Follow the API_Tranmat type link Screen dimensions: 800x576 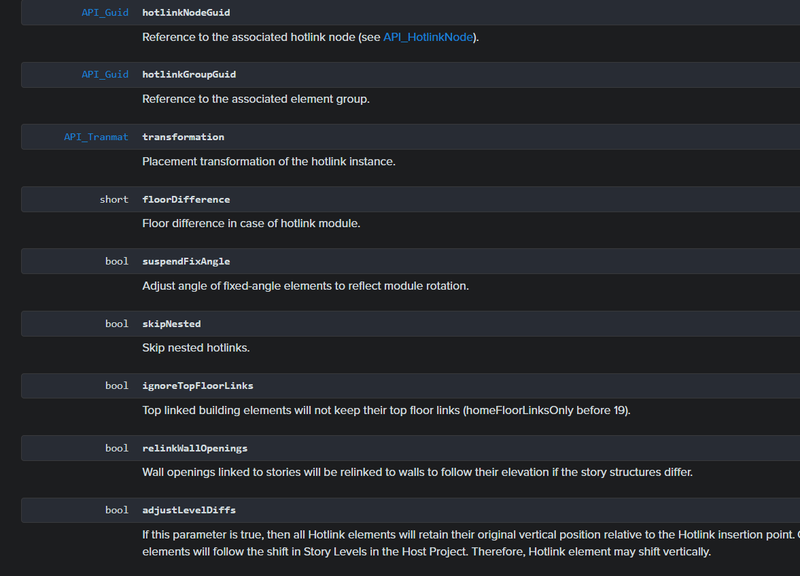coord(96,137)
